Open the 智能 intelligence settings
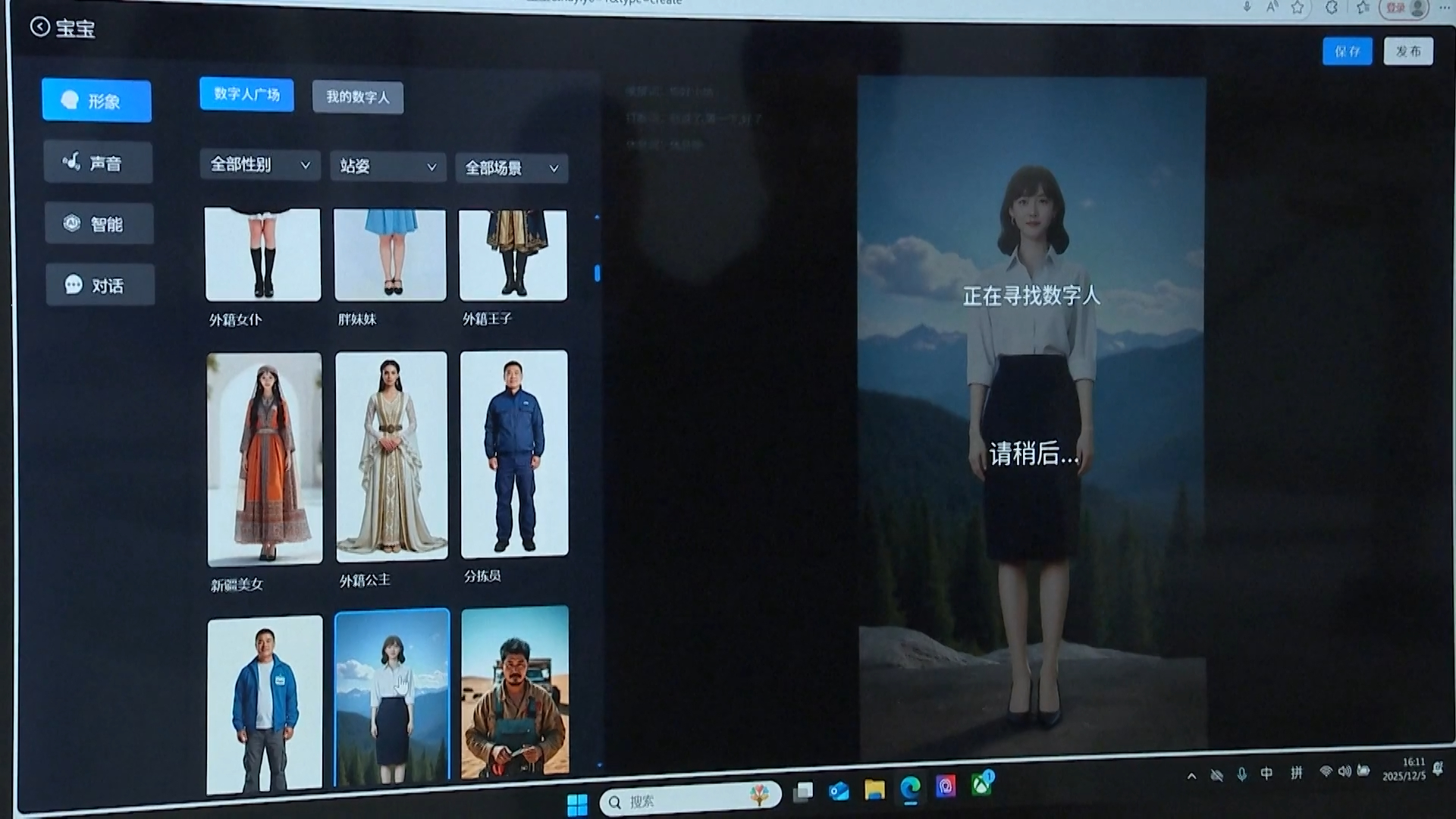Image resolution: width=1456 pixels, height=819 pixels. pos(99,224)
